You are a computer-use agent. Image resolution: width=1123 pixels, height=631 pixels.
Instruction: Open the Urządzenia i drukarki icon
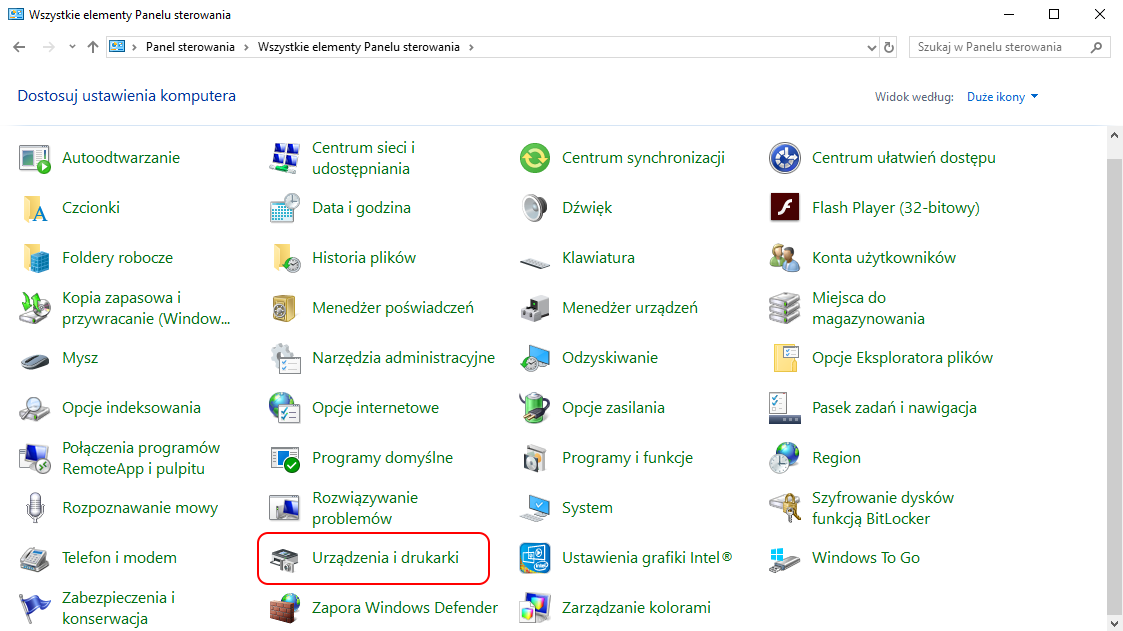click(x=285, y=558)
